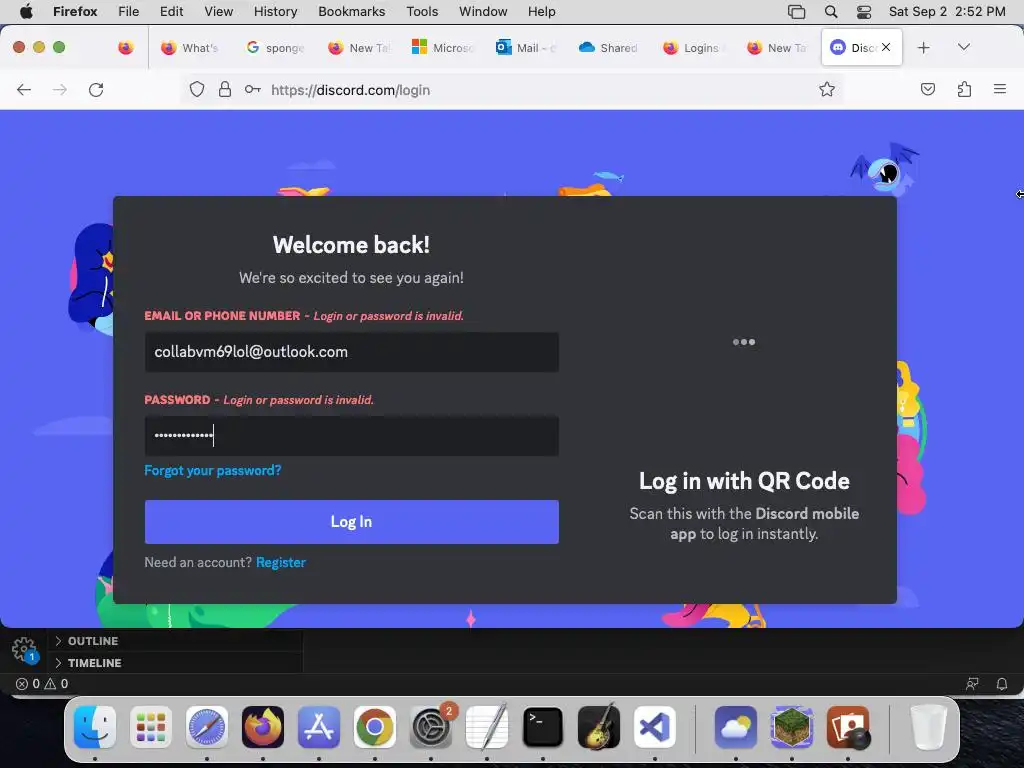
Task: Open the Apple menu
Action: [x=26, y=11]
